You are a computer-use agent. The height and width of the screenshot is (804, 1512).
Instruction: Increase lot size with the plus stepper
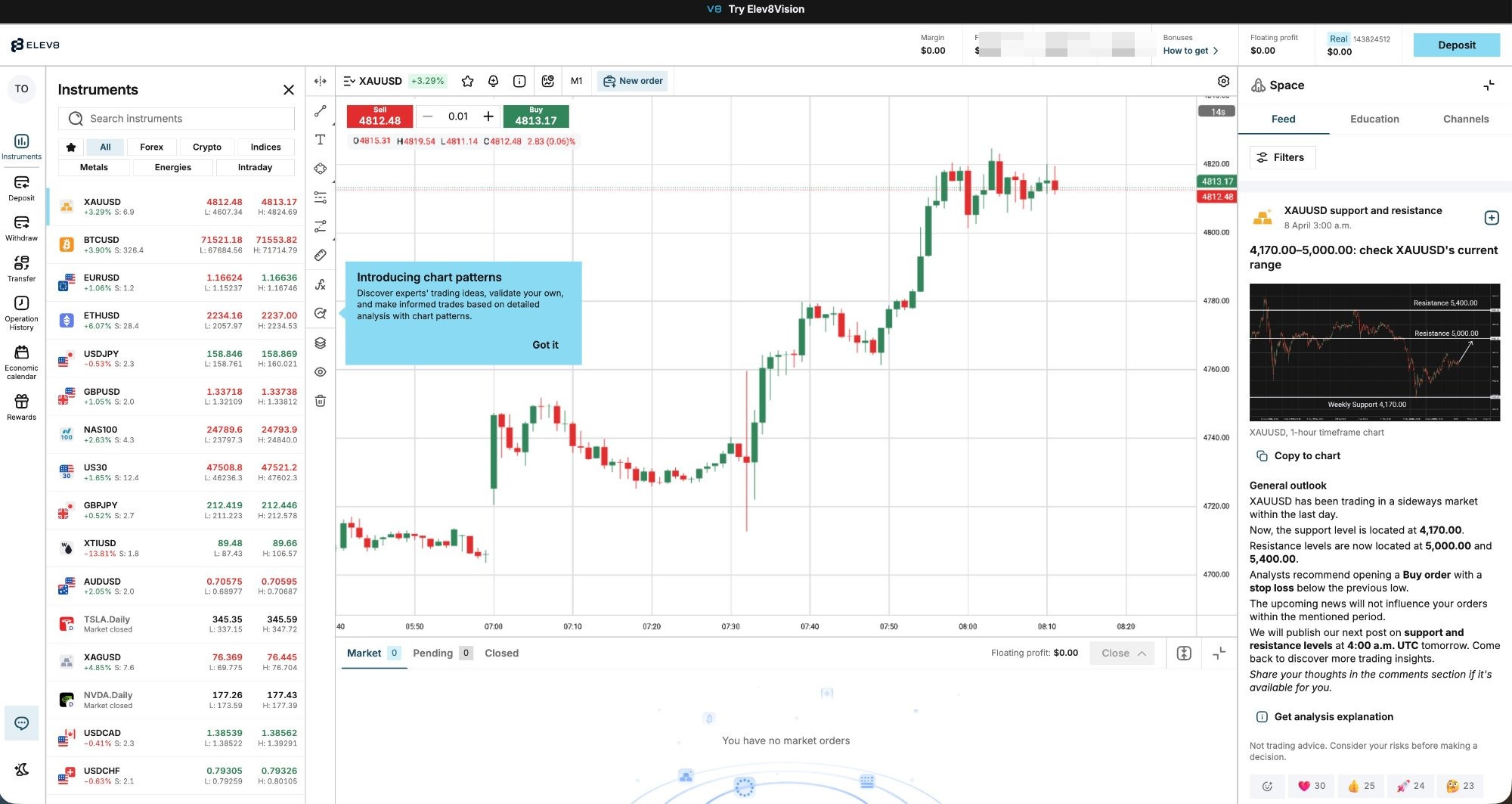(x=488, y=116)
